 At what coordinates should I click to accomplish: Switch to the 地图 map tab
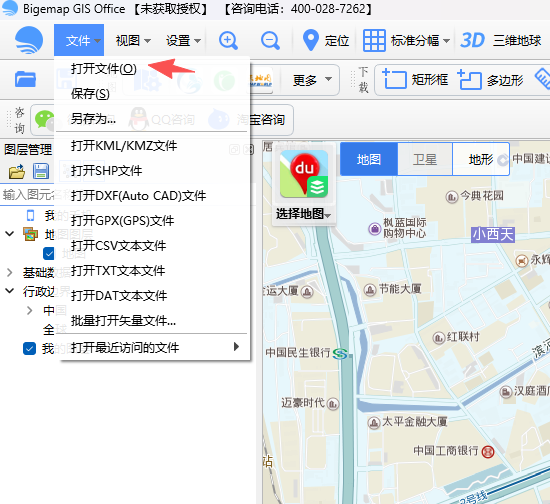coord(369,159)
